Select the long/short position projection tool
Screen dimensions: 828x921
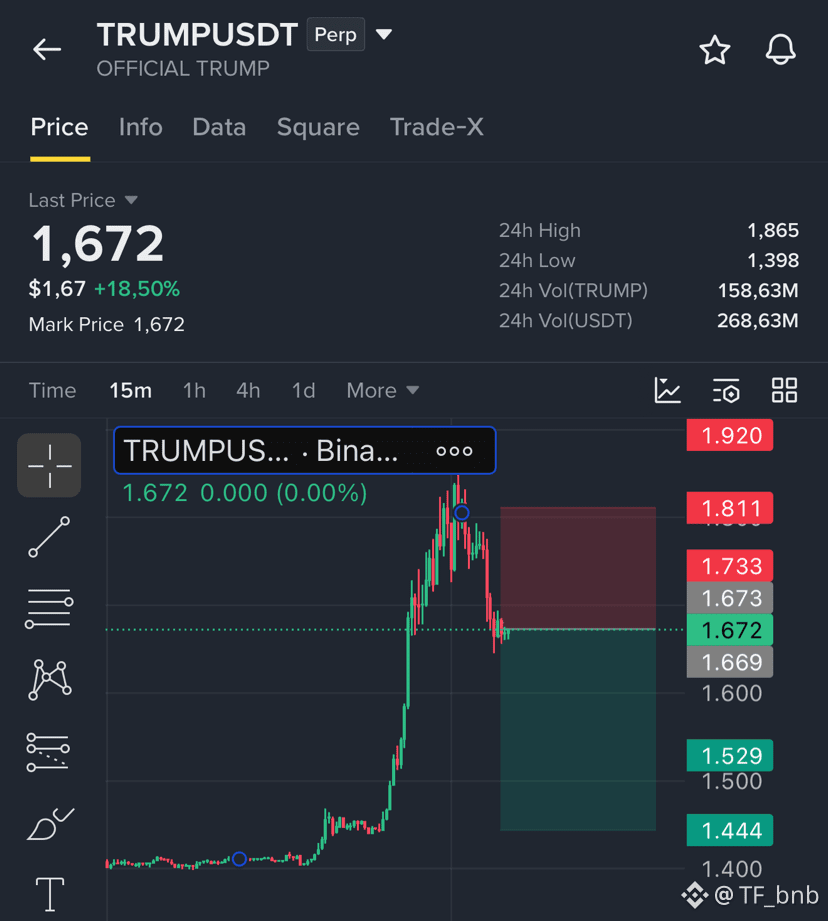pos(48,752)
